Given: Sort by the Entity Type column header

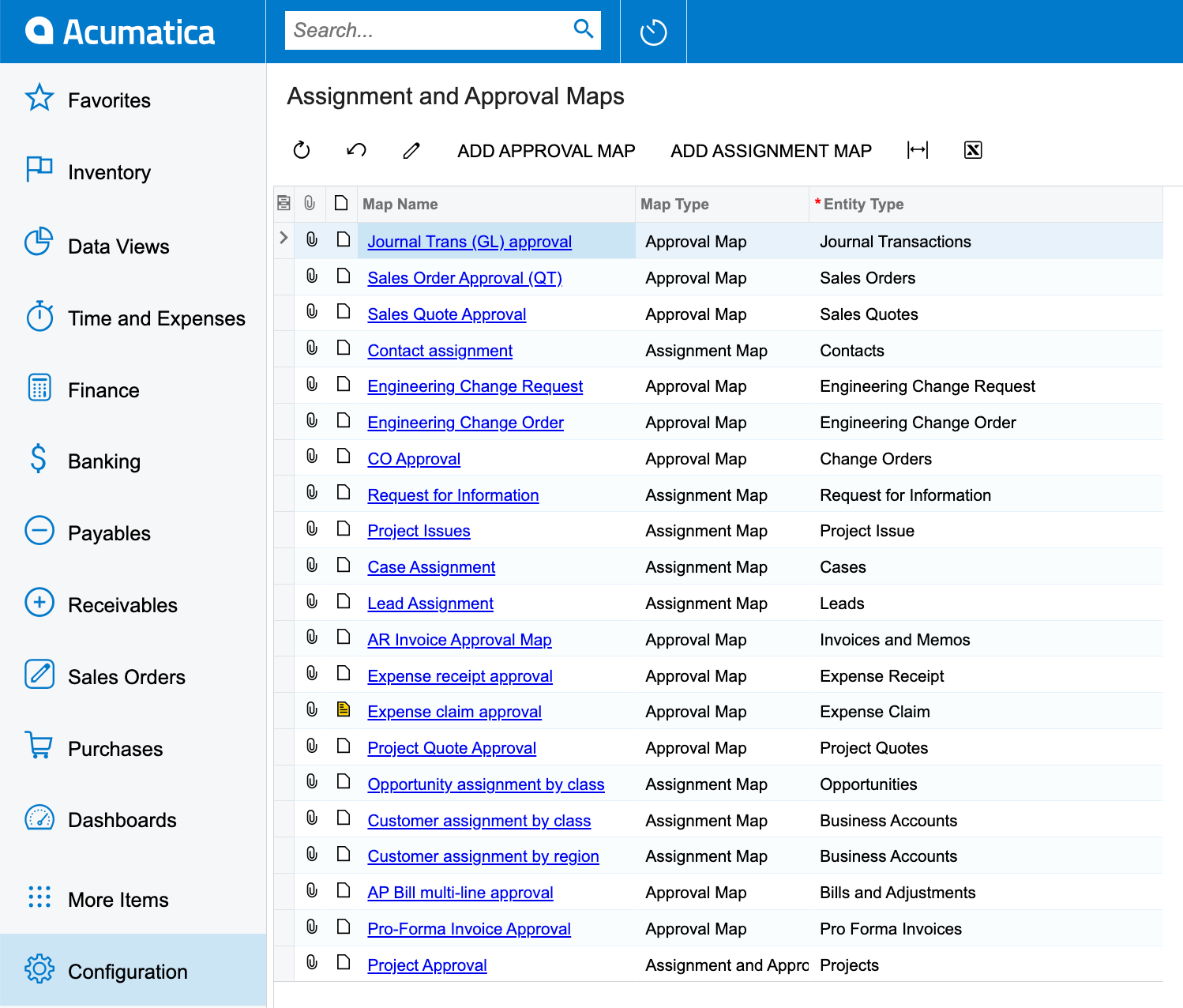Looking at the screenshot, I should [x=986, y=204].
